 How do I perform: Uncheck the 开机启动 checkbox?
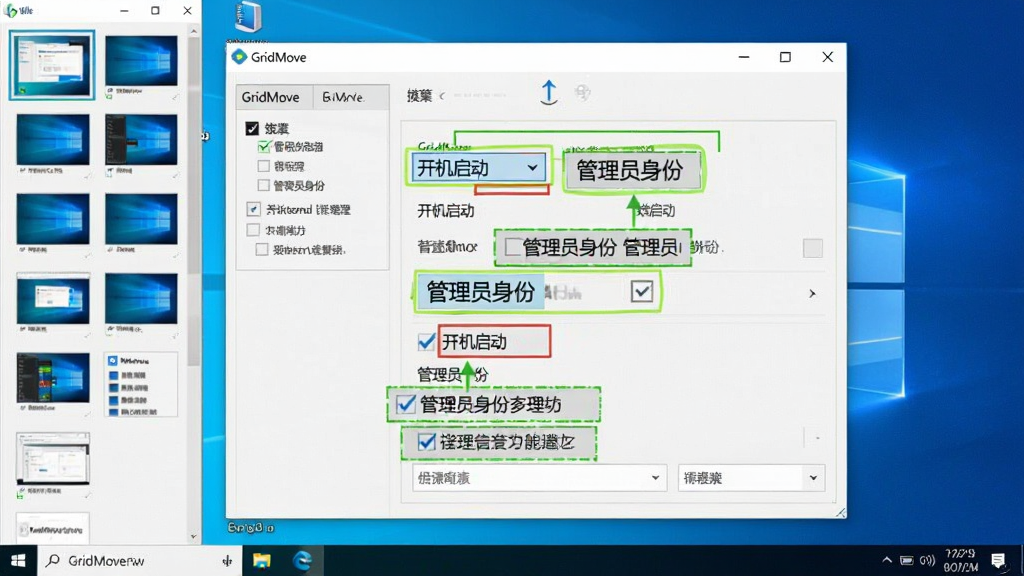tap(426, 341)
